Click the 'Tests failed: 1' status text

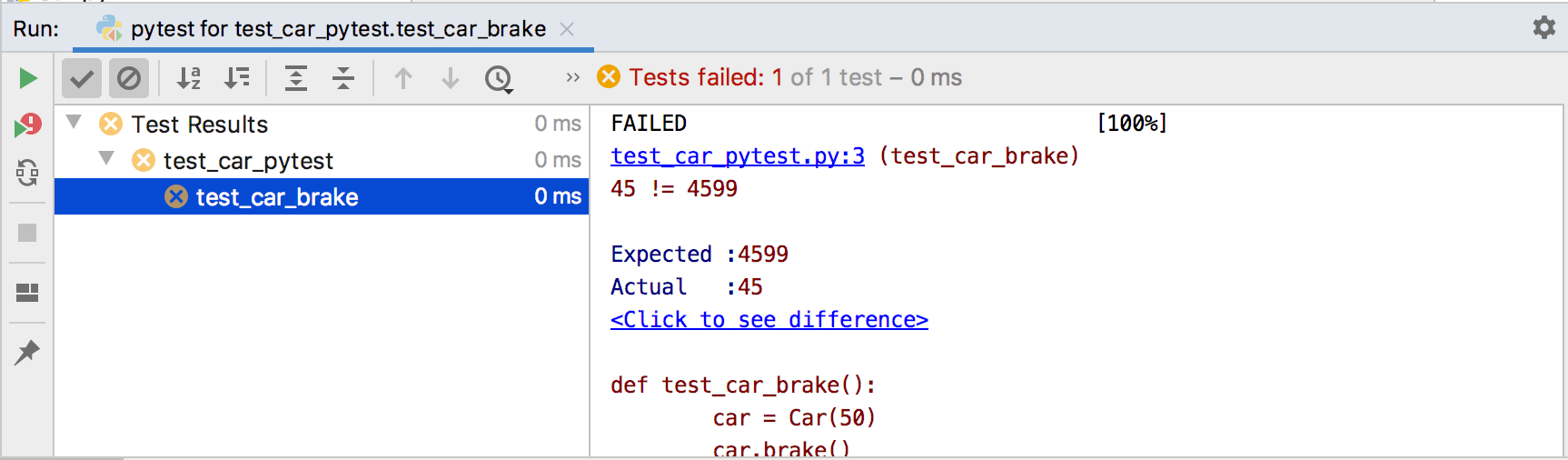pyautogui.click(x=706, y=77)
